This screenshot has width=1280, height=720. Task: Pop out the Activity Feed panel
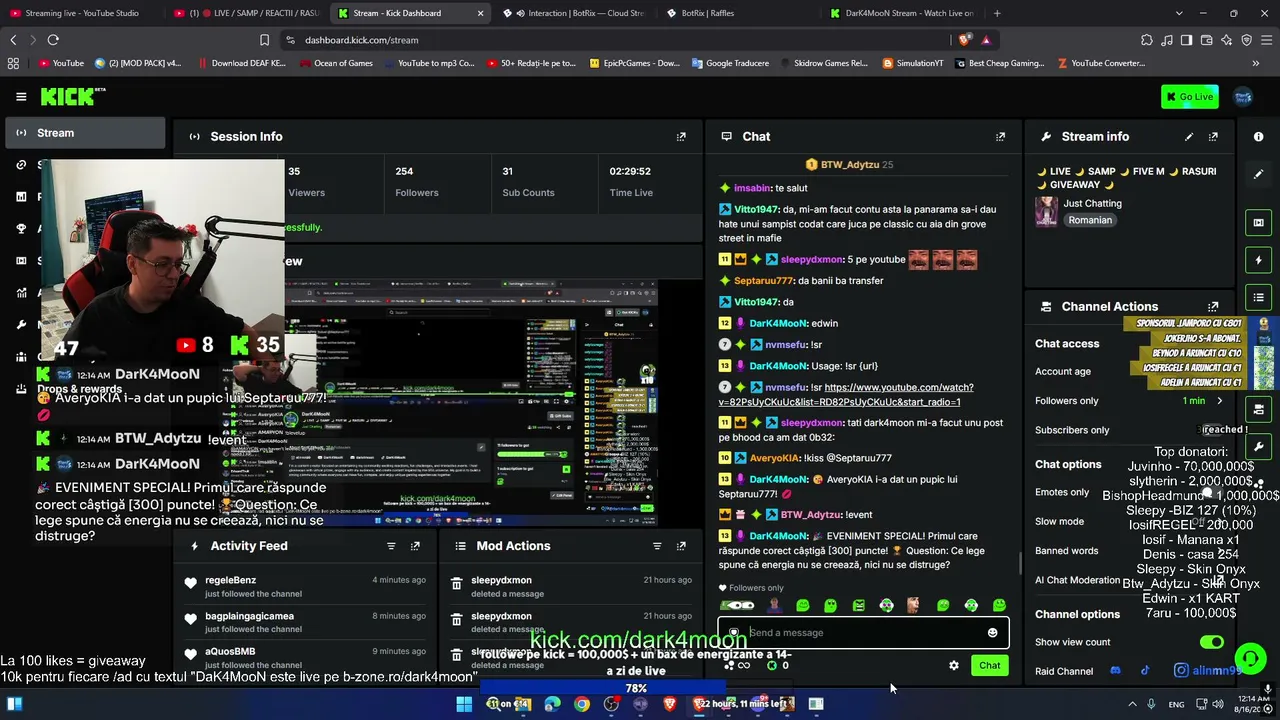415,546
